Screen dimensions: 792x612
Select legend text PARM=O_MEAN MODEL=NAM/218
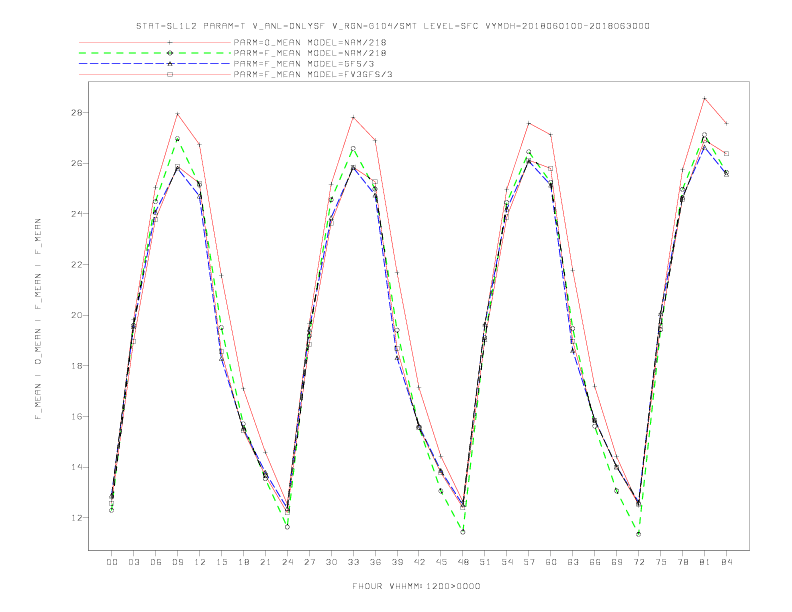[310, 42]
